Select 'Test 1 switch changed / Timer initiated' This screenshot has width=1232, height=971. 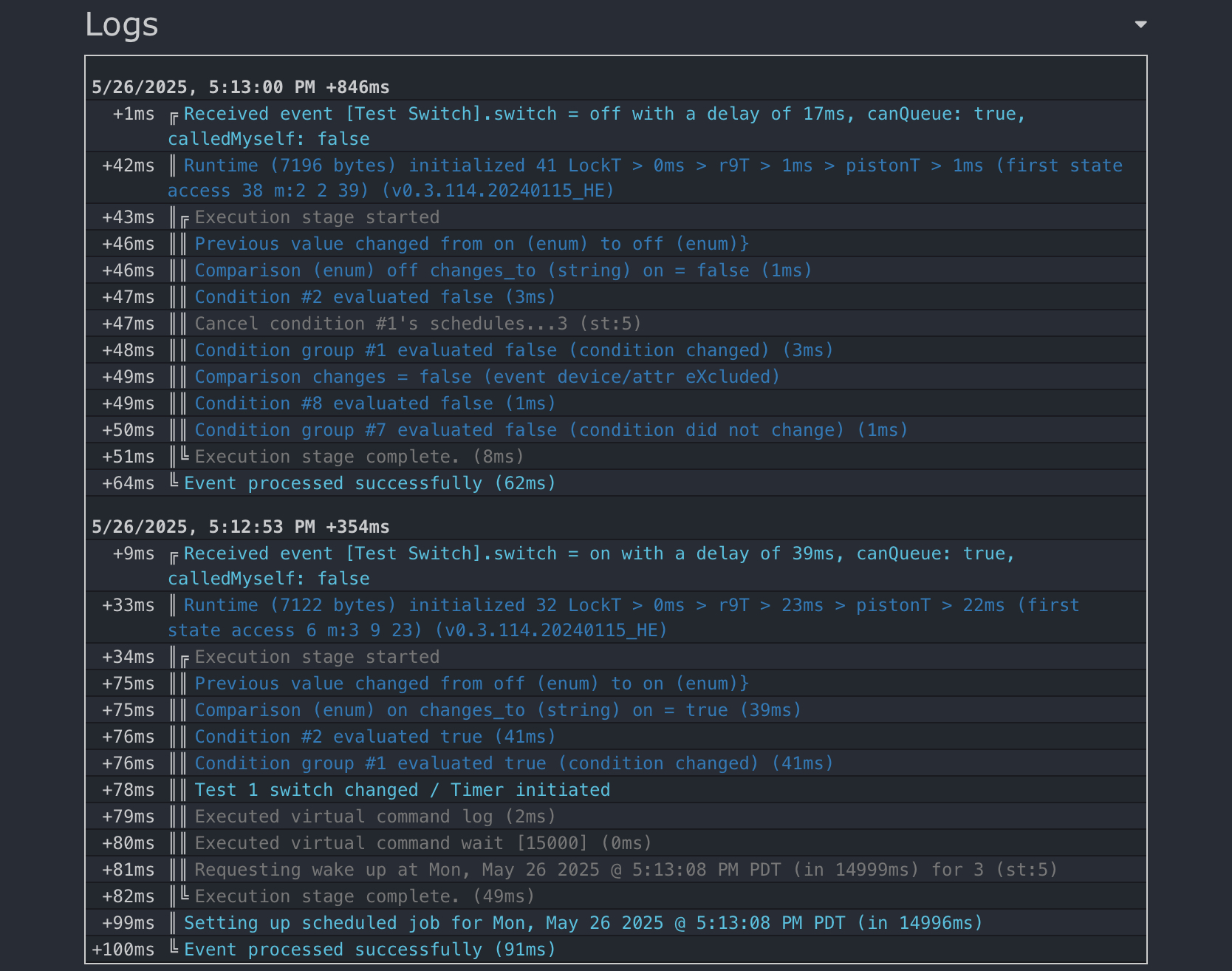click(402, 790)
